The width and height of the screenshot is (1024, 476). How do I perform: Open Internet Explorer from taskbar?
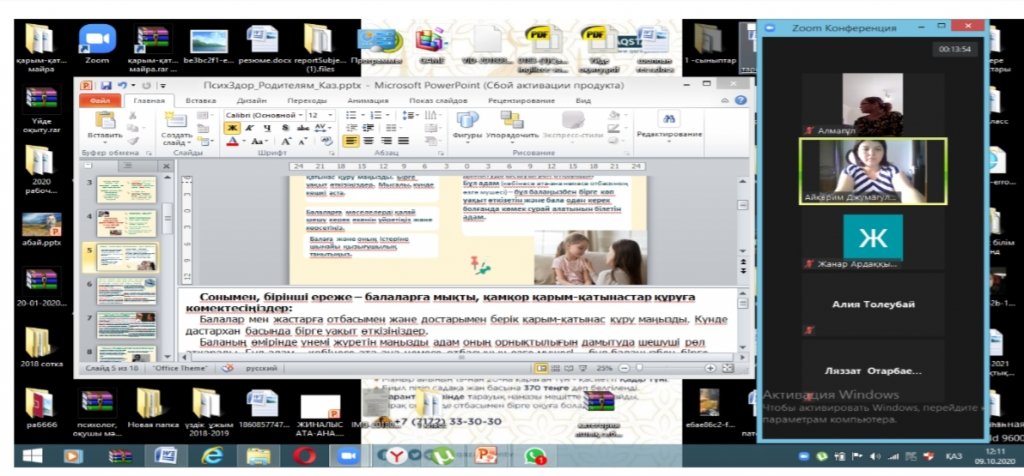coord(212,456)
